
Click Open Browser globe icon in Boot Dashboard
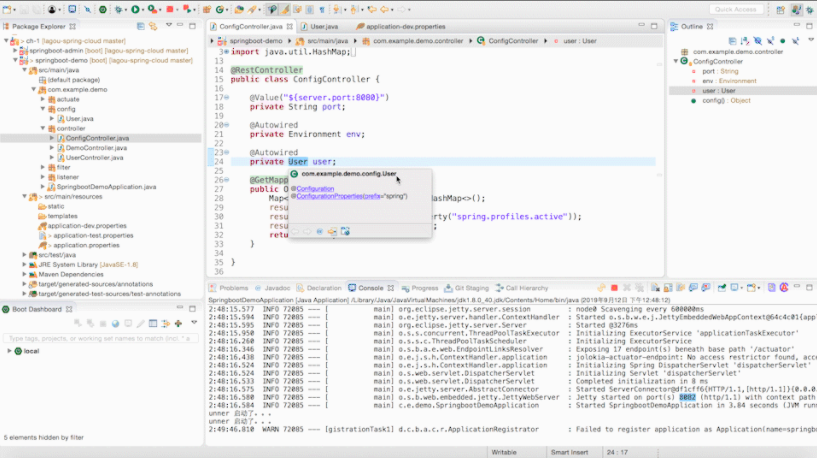[x=115, y=324]
